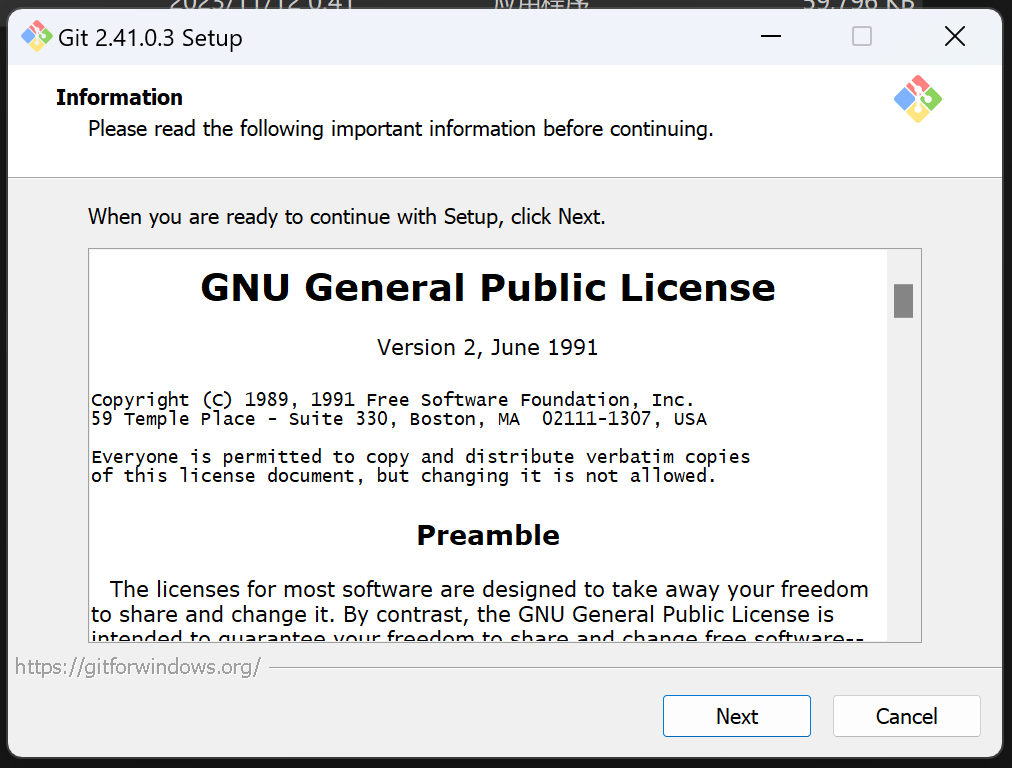Click 'The licenses for most software' paragraph line

489,589
